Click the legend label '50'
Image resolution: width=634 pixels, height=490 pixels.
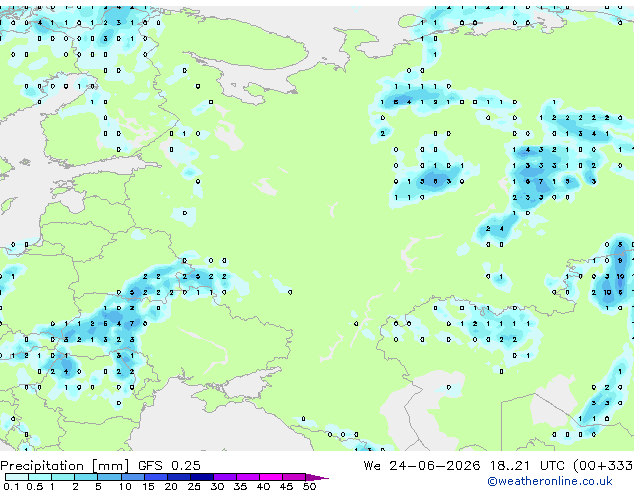coord(310,486)
